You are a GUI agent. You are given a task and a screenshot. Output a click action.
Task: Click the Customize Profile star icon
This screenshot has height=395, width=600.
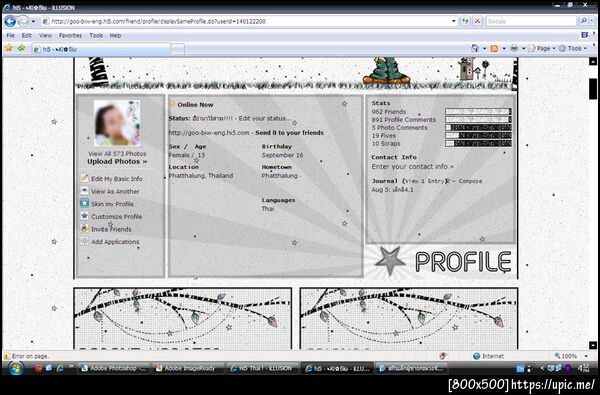click(x=84, y=216)
